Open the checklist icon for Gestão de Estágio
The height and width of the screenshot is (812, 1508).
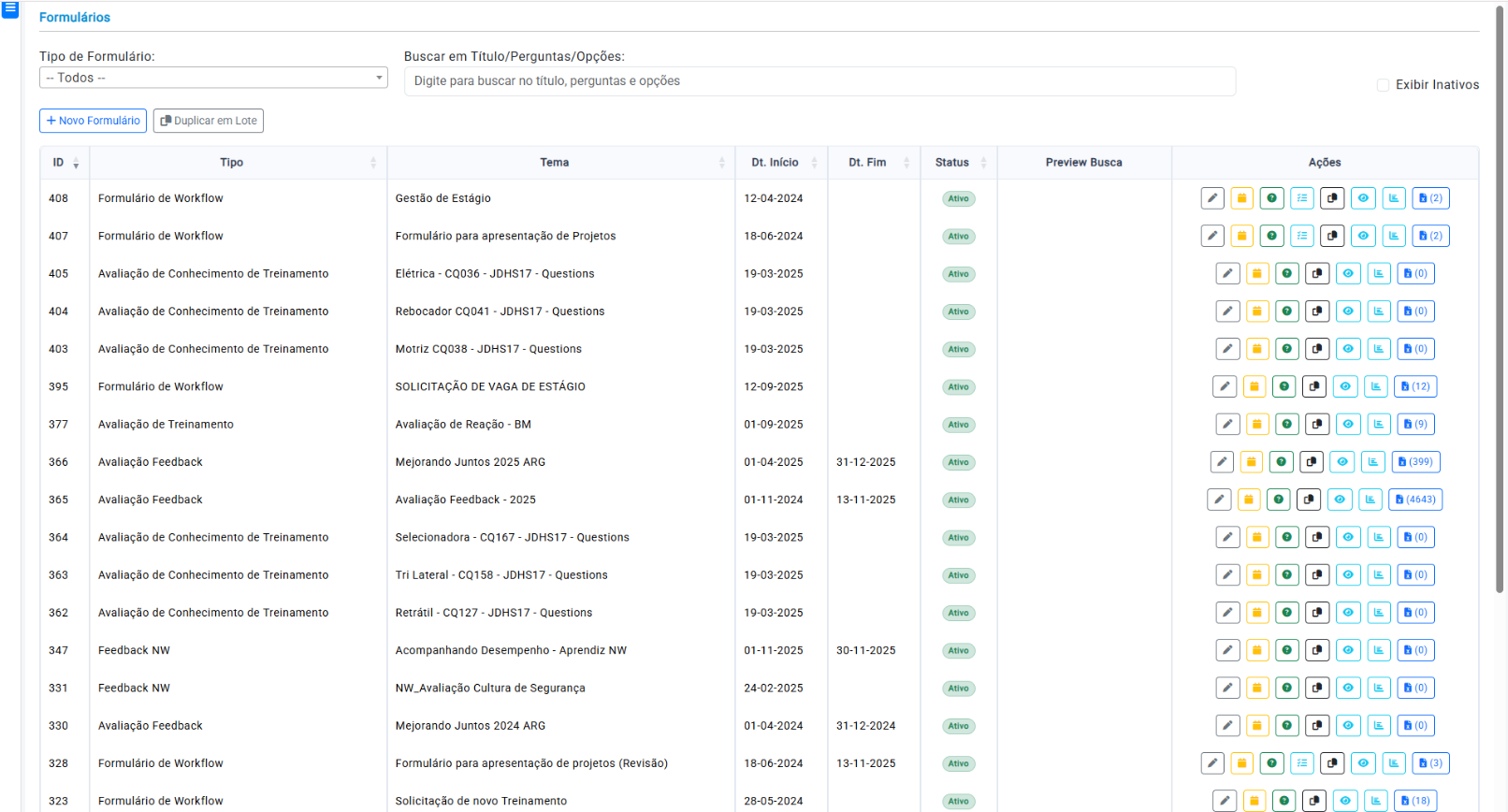click(x=1302, y=198)
